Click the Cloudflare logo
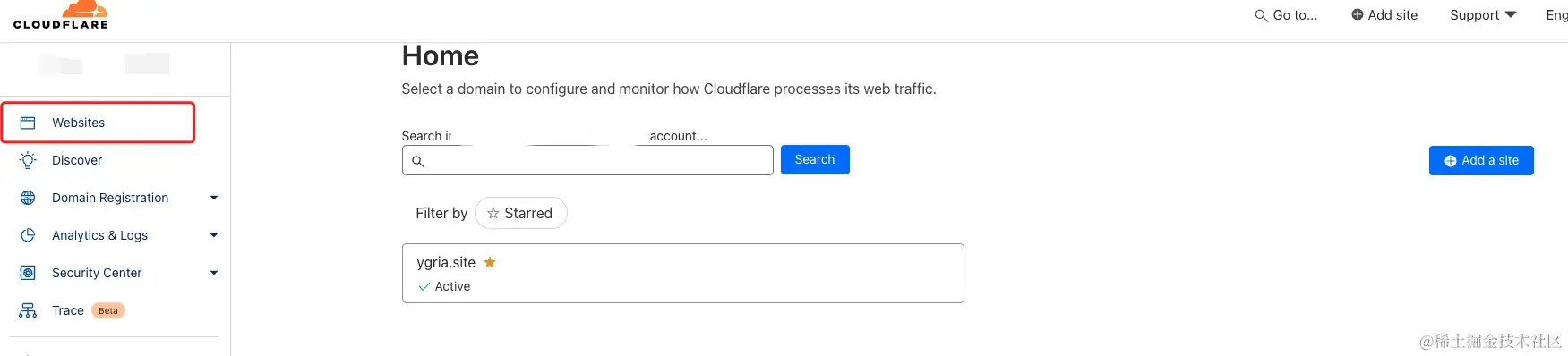Screen dimensions: 1568x356 pos(61,15)
